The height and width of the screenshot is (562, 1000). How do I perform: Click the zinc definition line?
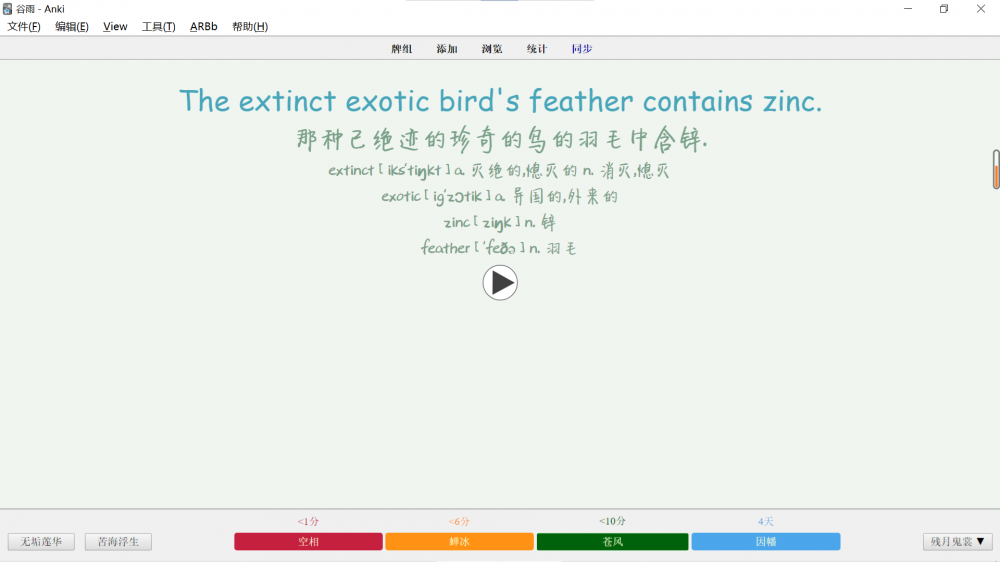499,223
